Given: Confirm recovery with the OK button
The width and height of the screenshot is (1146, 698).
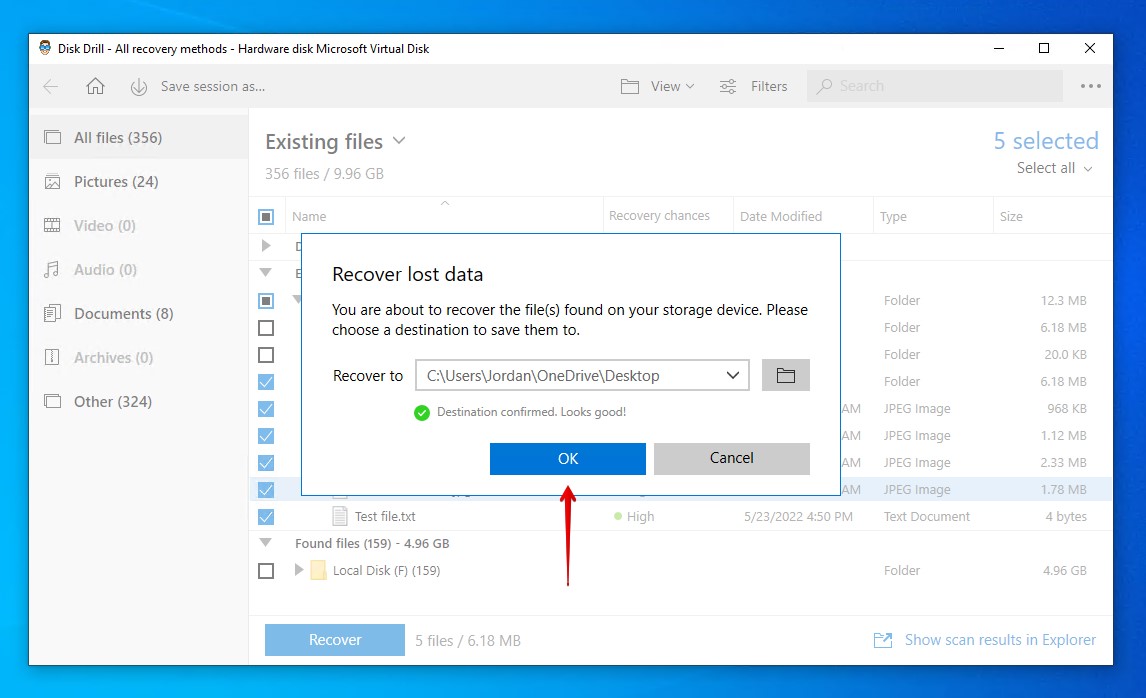Looking at the screenshot, I should 568,458.
